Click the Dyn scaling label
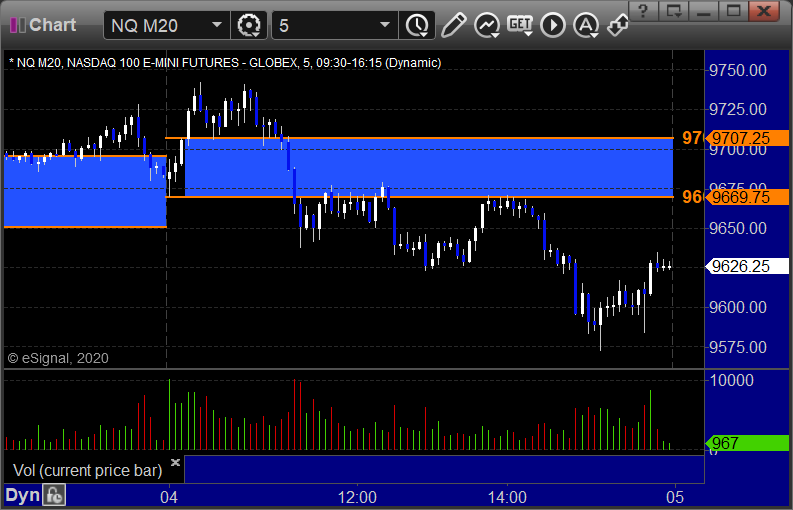This screenshot has width=793, height=510. click(22, 495)
